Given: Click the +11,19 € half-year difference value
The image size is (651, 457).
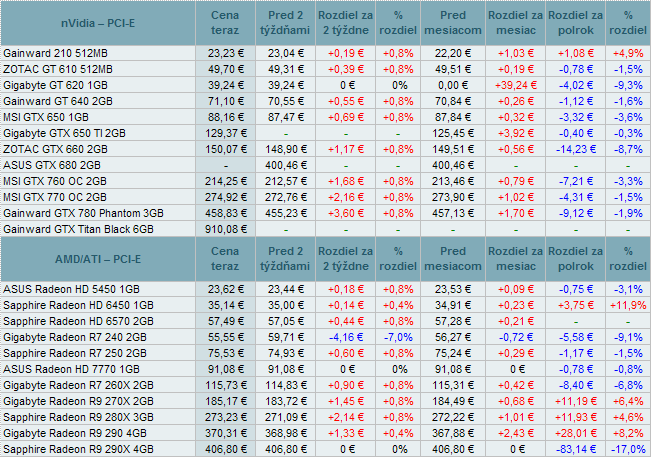Looking at the screenshot, I should tap(576, 401).
